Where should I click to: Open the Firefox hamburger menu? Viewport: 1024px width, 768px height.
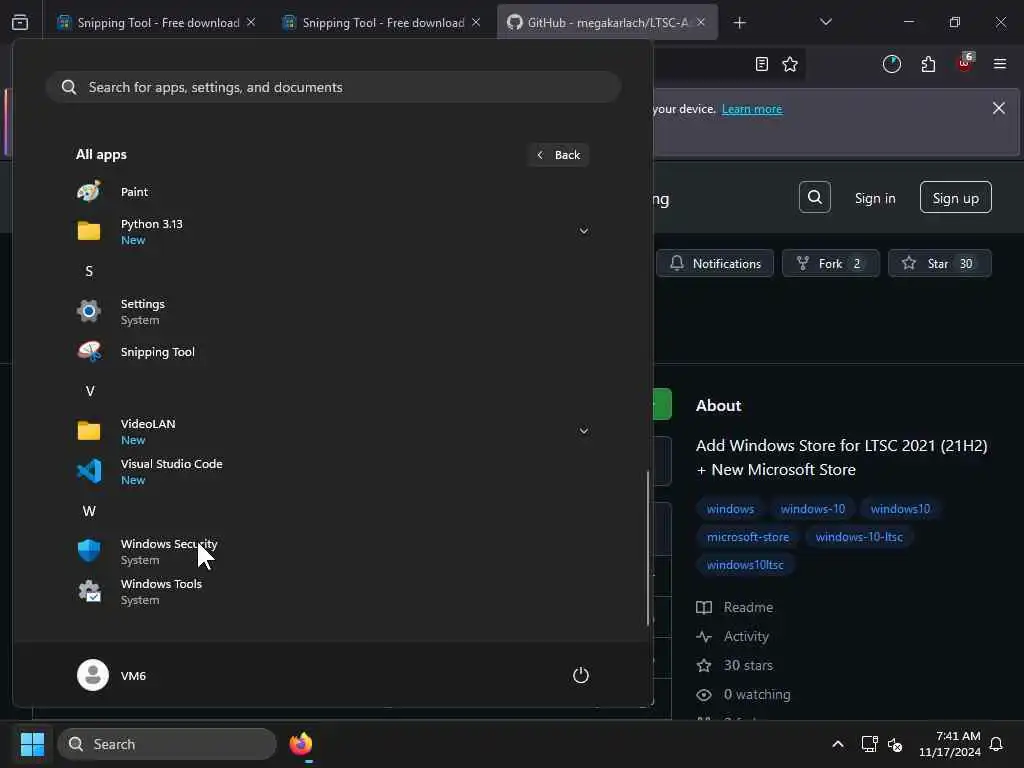pyautogui.click(x=1000, y=64)
